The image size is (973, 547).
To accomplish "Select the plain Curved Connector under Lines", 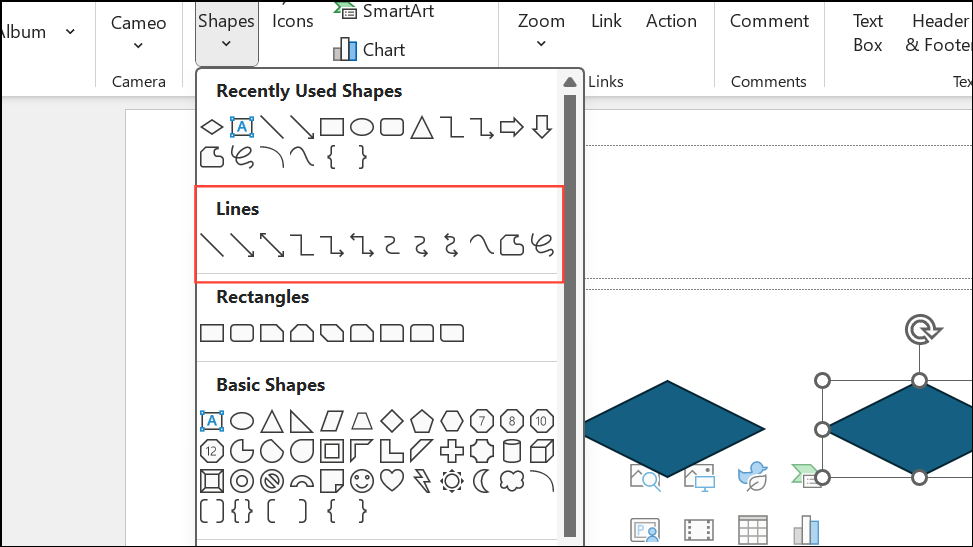I will (392, 245).
